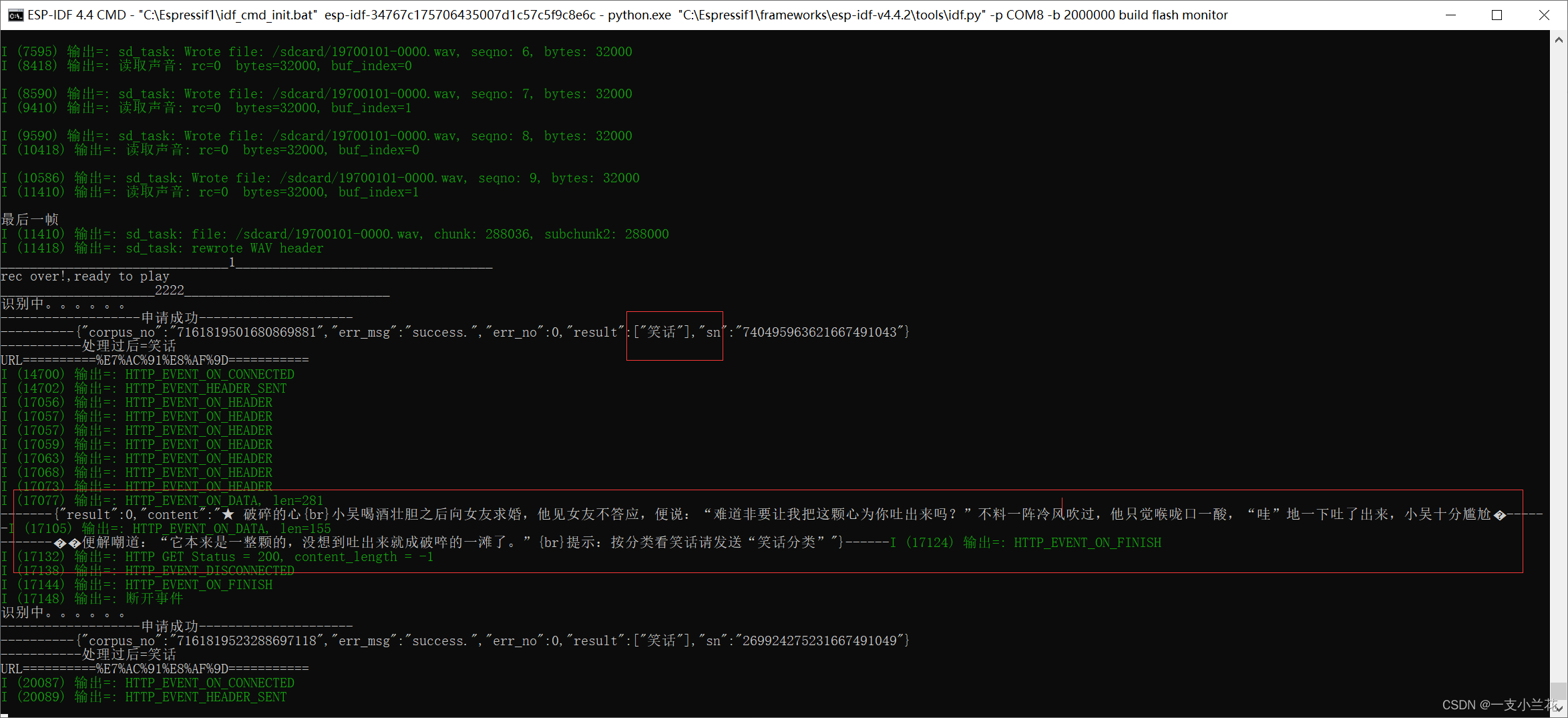Viewport: 1568px width, 718px height.
Task: Click the 'rec over!,ready to play' line
Action: point(85,276)
